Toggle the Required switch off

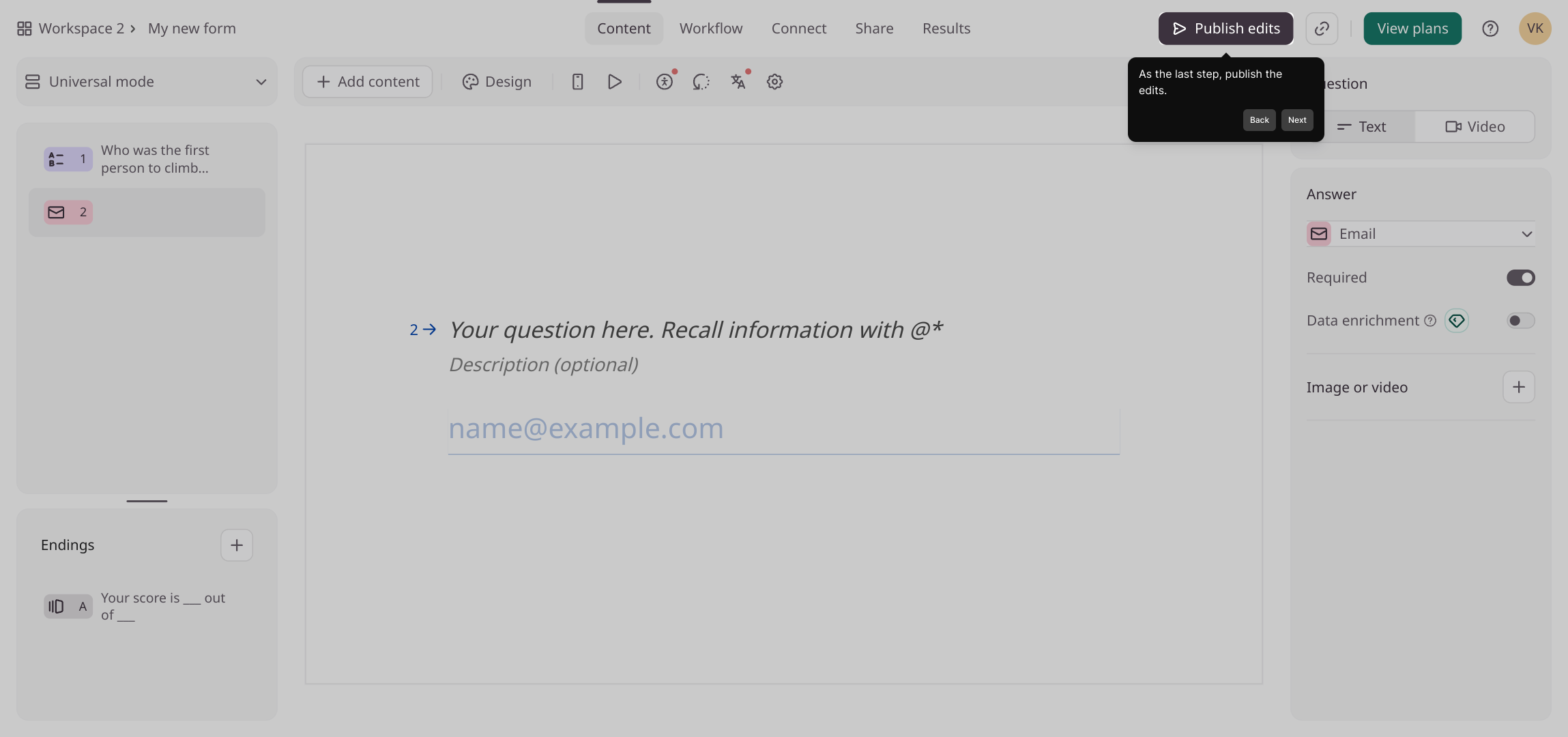1520,278
